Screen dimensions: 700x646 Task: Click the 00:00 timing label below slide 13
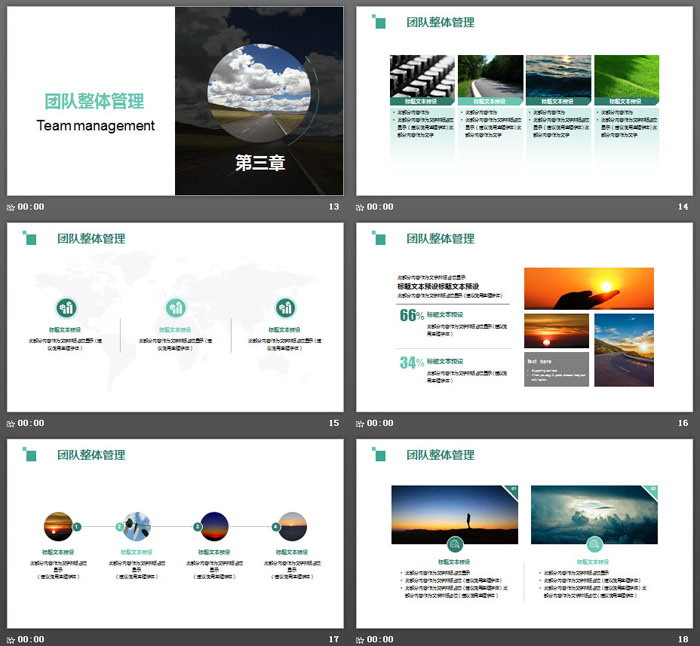click(31, 207)
